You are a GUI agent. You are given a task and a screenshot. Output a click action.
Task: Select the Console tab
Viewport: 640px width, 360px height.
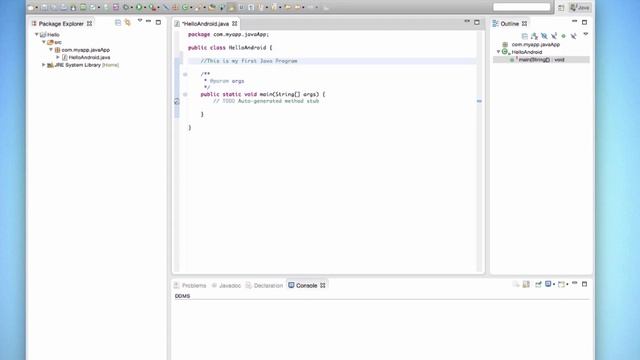pyautogui.click(x=307, y=285)
